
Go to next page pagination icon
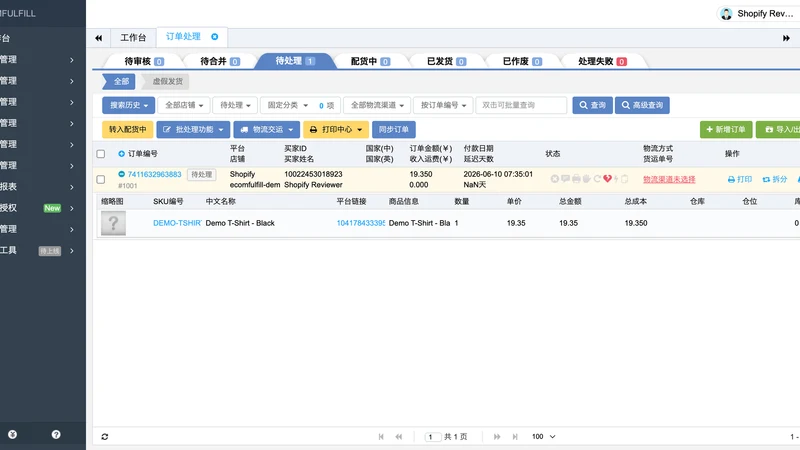497,437
